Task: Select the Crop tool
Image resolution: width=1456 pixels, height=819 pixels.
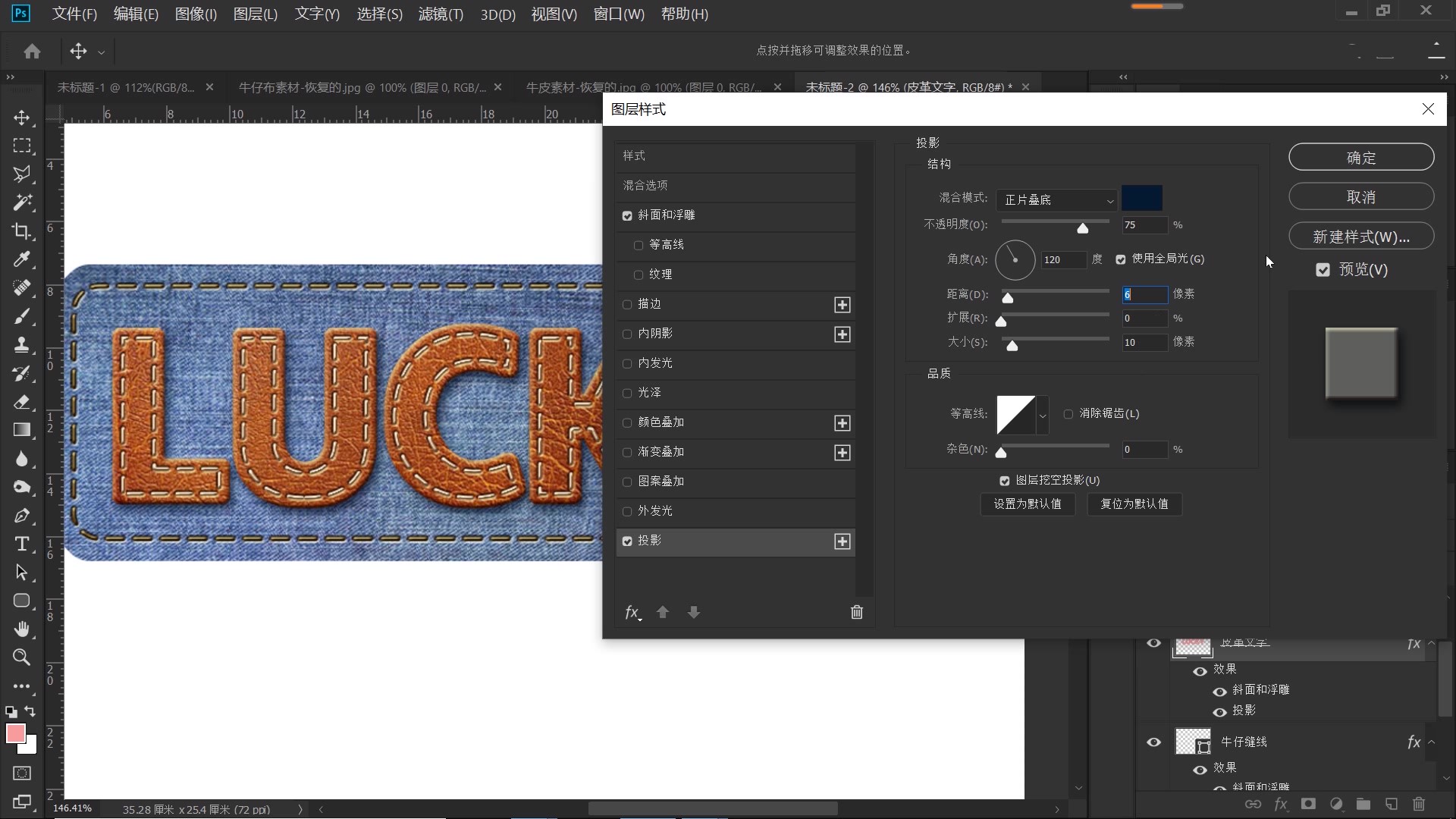Action: (22, 231)
